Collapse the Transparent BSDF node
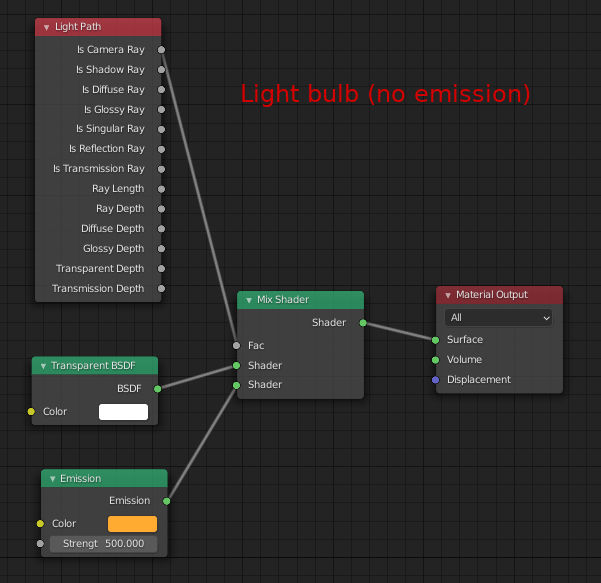The width and height of the screenshot is (601, 583). tap(43, 366)
